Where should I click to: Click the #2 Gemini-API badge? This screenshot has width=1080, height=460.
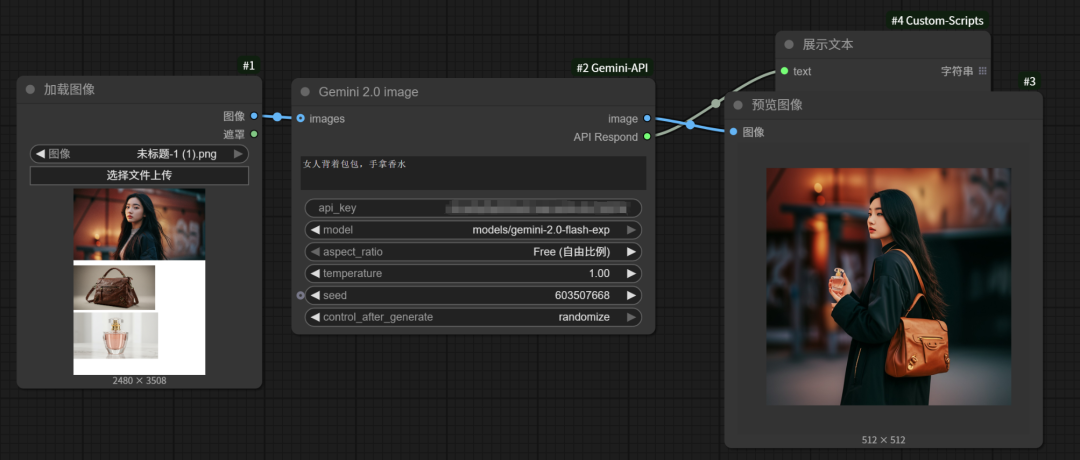pyautogui.click(x=612, y=67)
